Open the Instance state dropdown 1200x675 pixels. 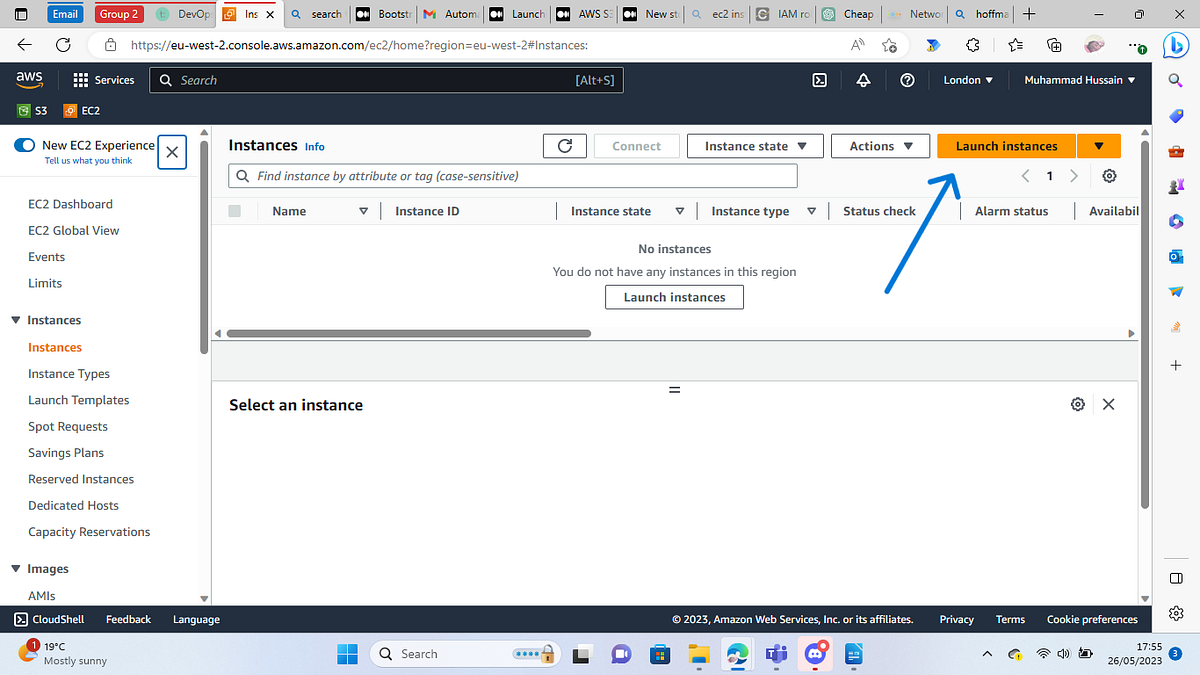click(755, 146)
